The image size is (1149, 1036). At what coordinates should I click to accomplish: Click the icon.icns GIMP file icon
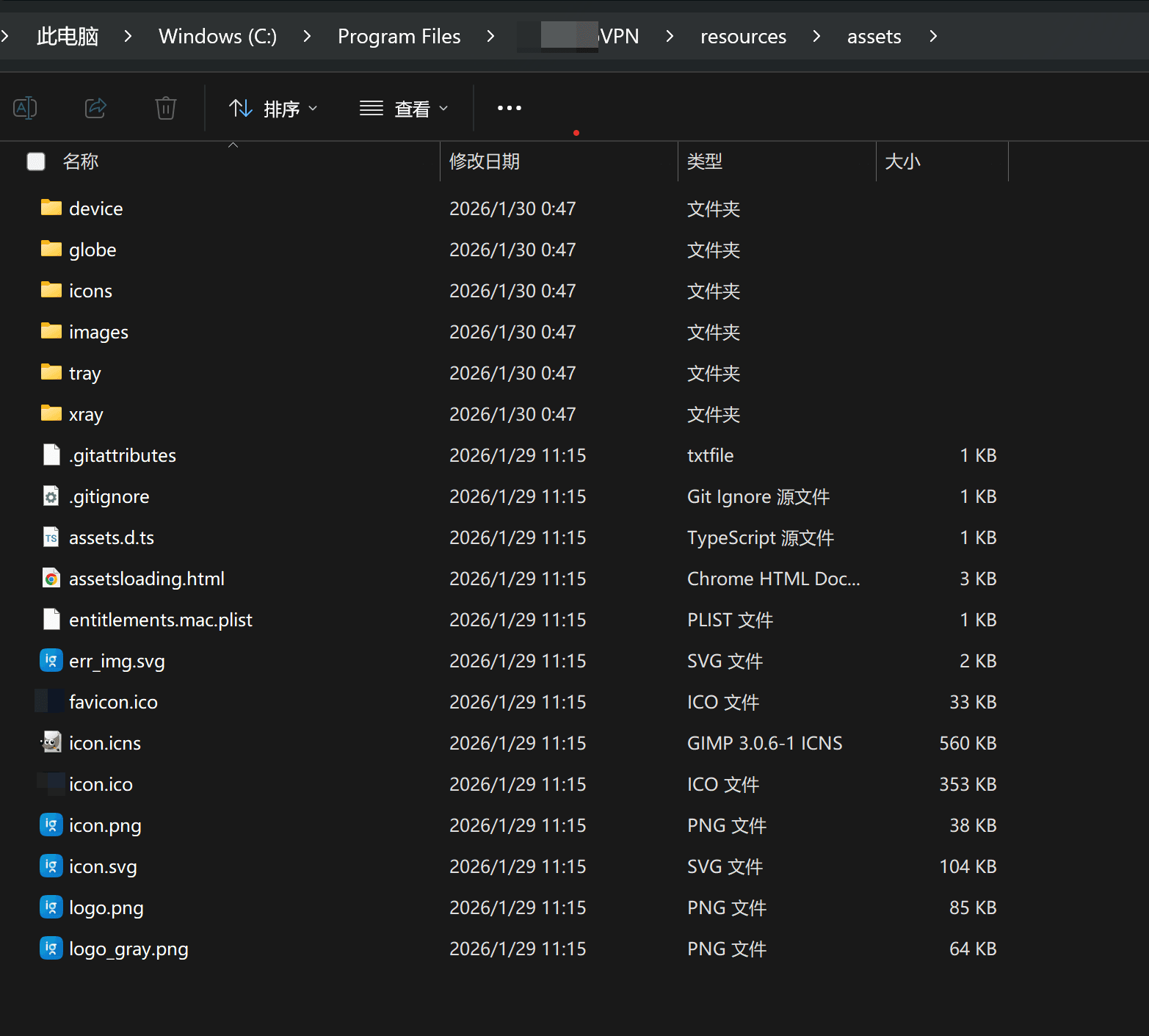point(51,743)
